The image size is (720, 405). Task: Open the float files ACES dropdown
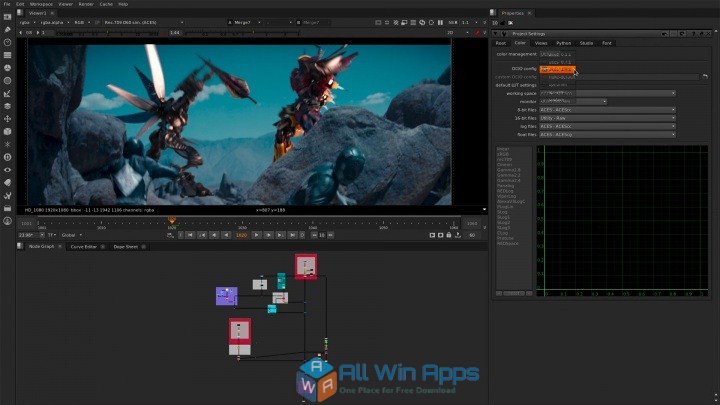(608, 135)
